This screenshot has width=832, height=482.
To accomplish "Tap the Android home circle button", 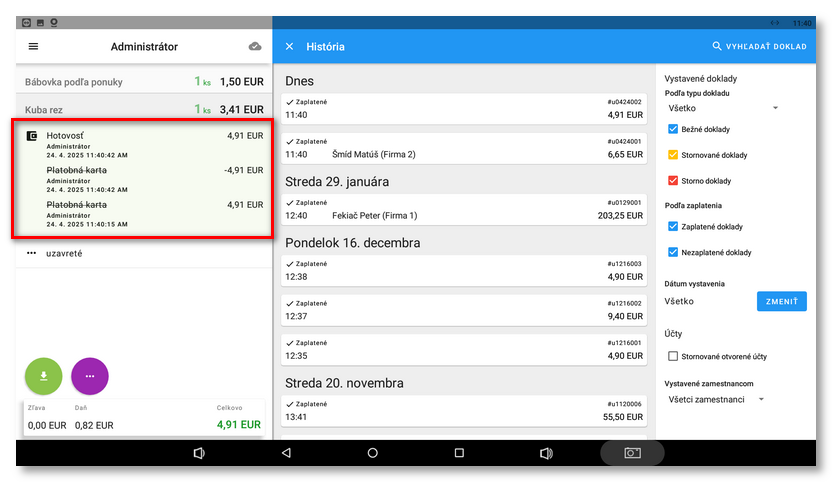I will pos(373,453).
